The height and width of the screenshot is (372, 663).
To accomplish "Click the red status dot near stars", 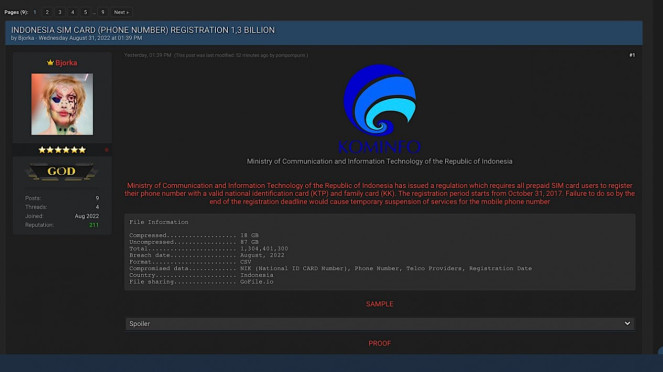I will point(107,150).
